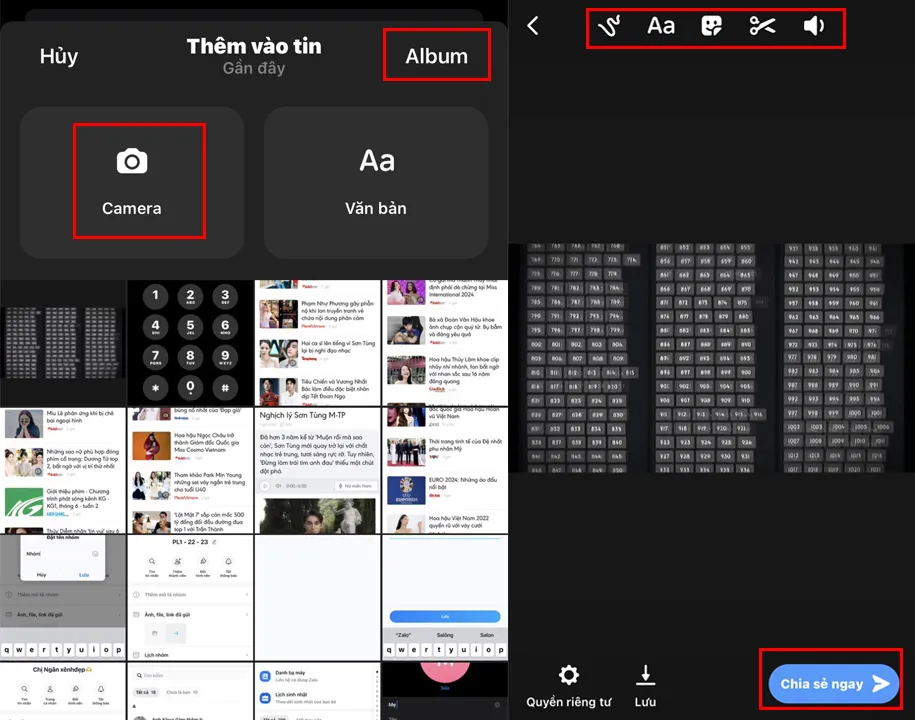
Task: Tap the Aa text tool in editor
Action: pyautogui.click(x=661, y=26)
